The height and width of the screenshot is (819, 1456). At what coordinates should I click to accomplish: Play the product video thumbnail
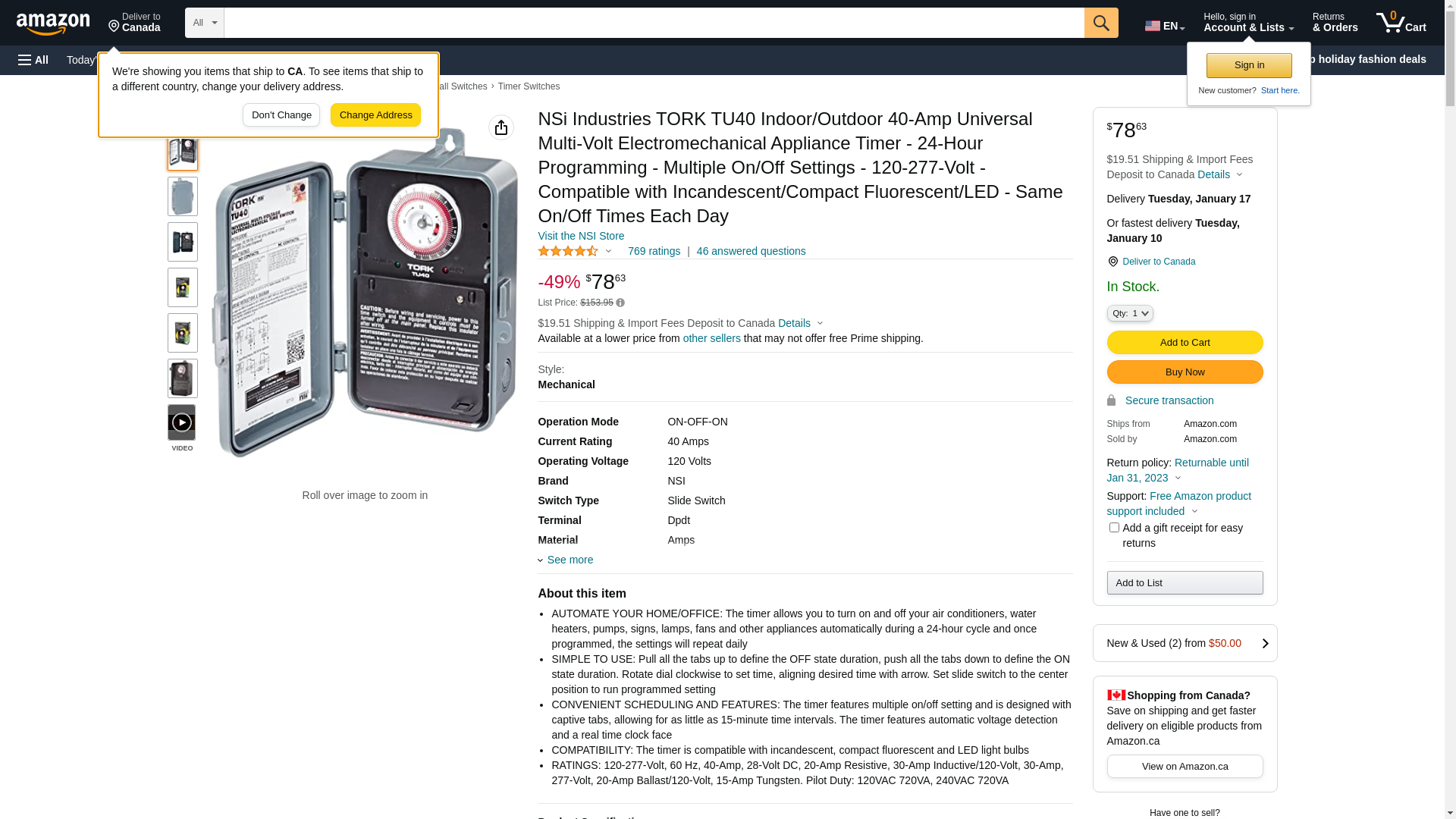[x=182, y=423]
